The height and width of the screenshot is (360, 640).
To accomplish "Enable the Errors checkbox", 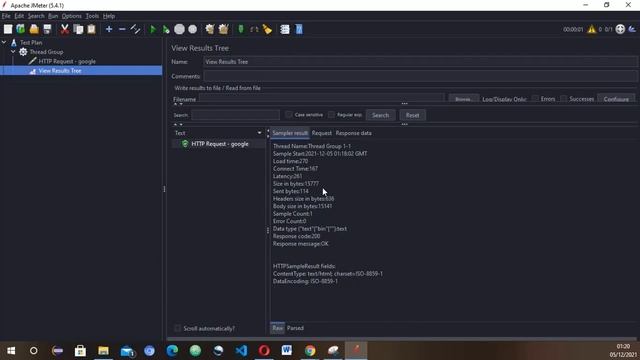I will pyautogui.click(x=535, y=99).
